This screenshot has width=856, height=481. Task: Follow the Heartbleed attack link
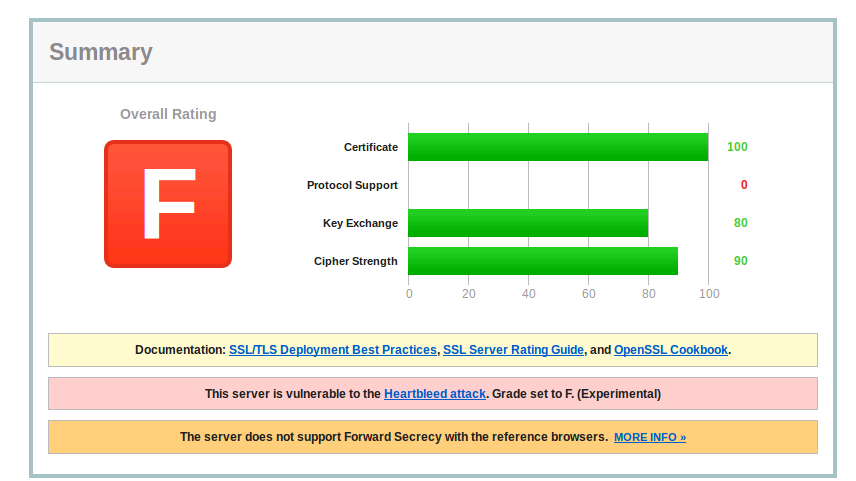click(434, 394)
